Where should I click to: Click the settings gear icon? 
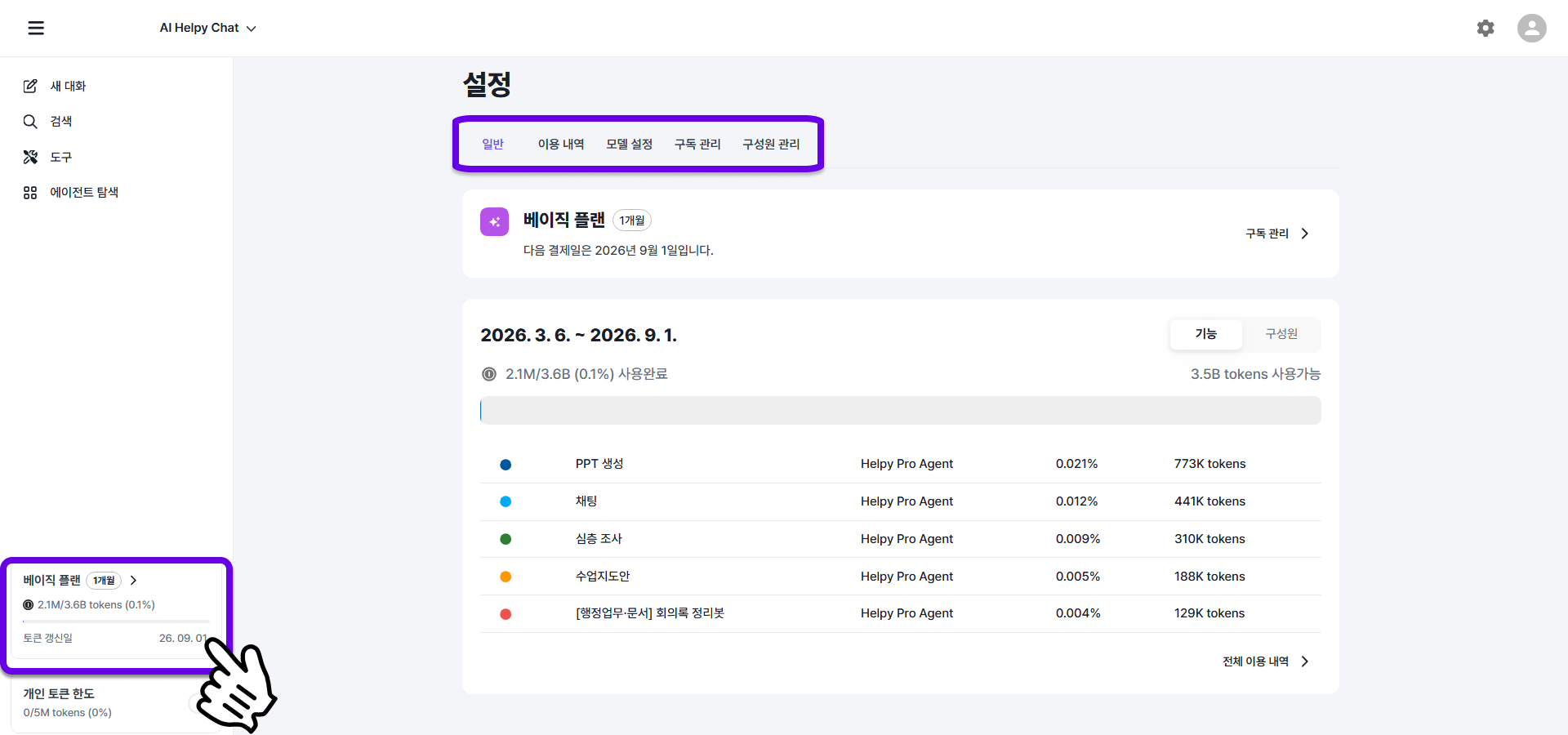point(1486,28)
